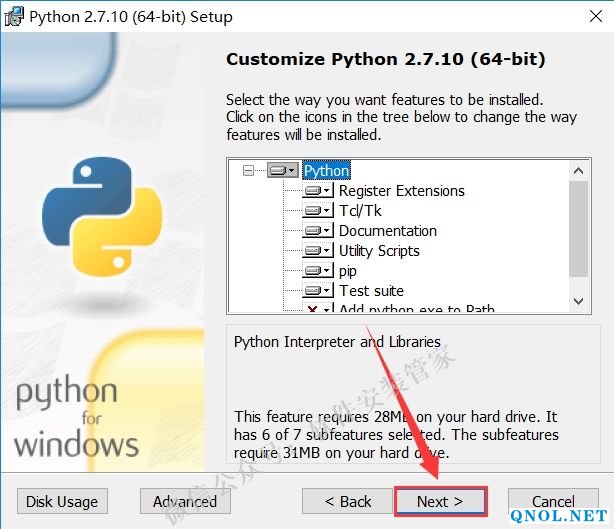This screenshot has height=529, width=614.
Task: Click the feature tree scrollbar down arrow
Action: point(579,300)
